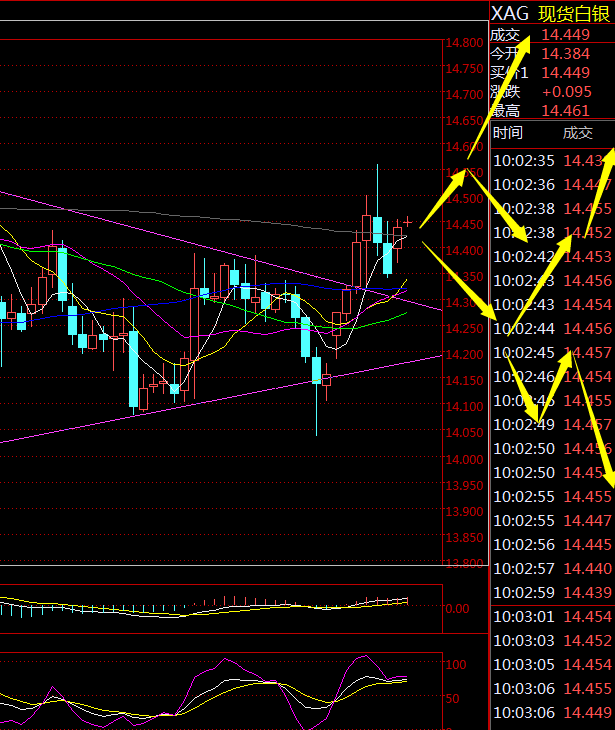This screenshot has width=615, height=730.
Task: Click the 14.800 label on the price axis
Action: point(464,43)
